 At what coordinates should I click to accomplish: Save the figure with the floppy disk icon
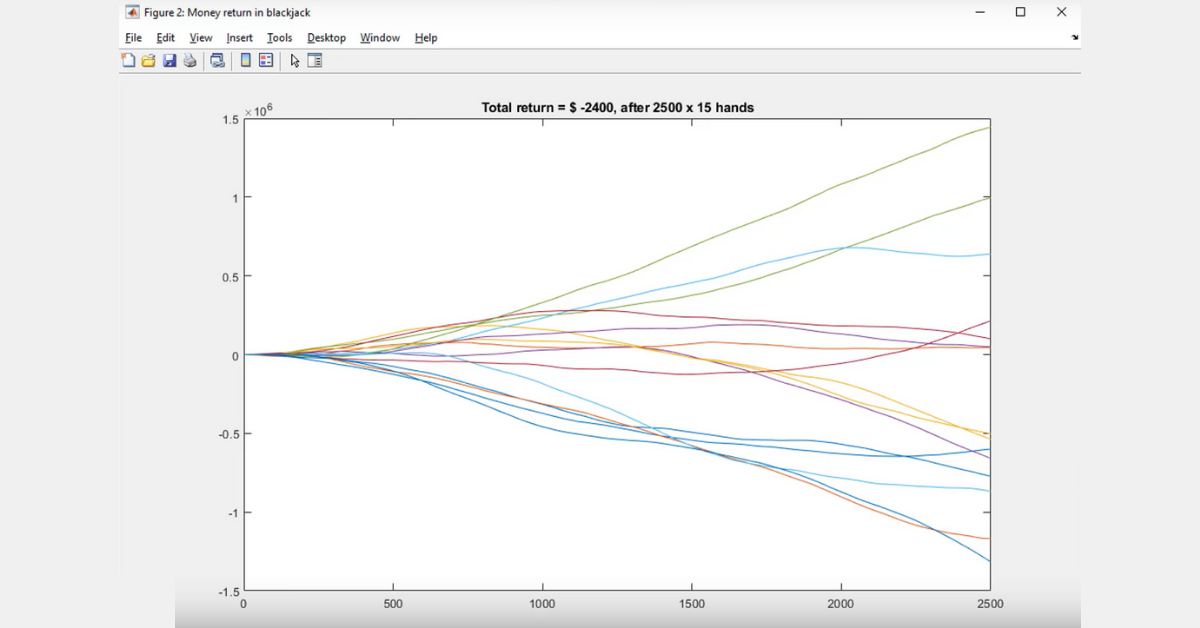169,61
